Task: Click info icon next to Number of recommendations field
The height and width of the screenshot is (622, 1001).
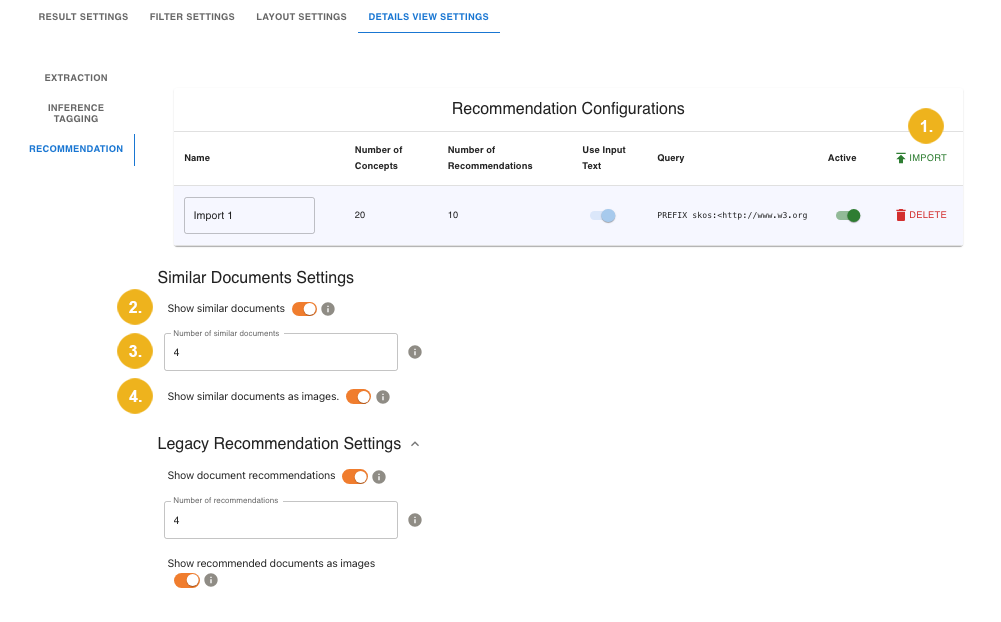Action: pyautogui.click(x=415, y=520)
